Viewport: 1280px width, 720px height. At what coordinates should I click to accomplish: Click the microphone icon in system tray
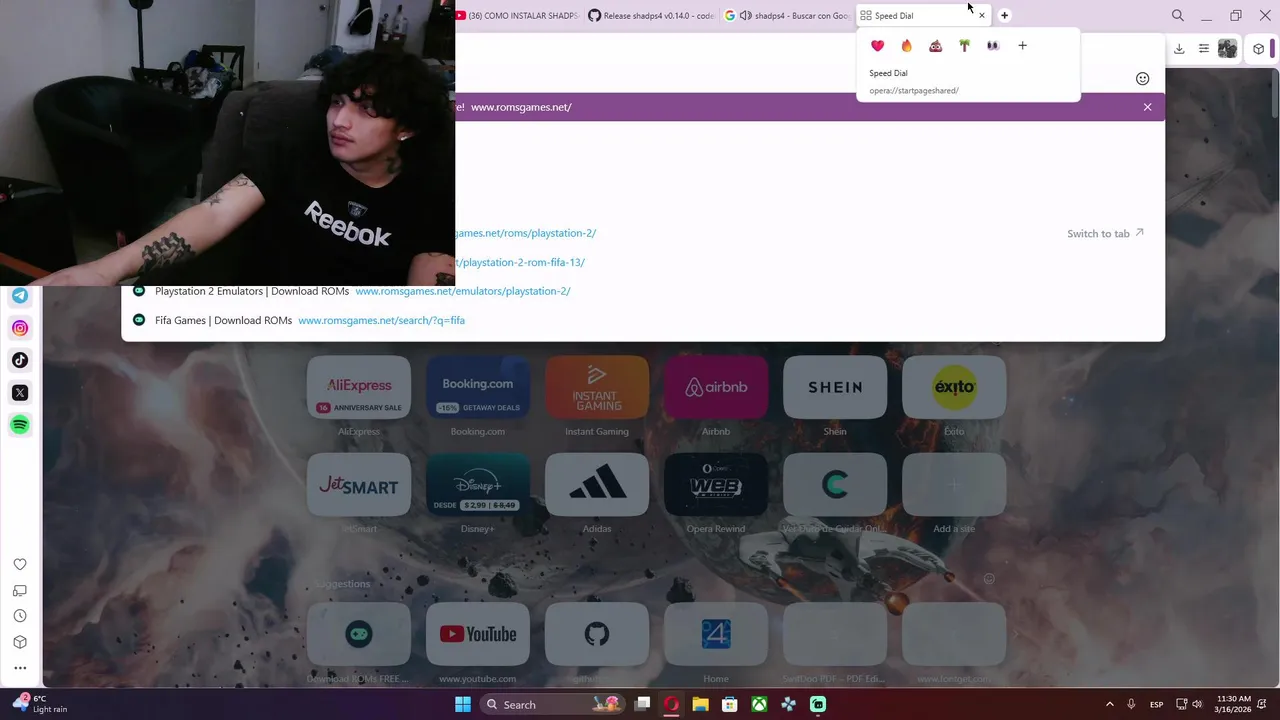[x=1131, y=705]
